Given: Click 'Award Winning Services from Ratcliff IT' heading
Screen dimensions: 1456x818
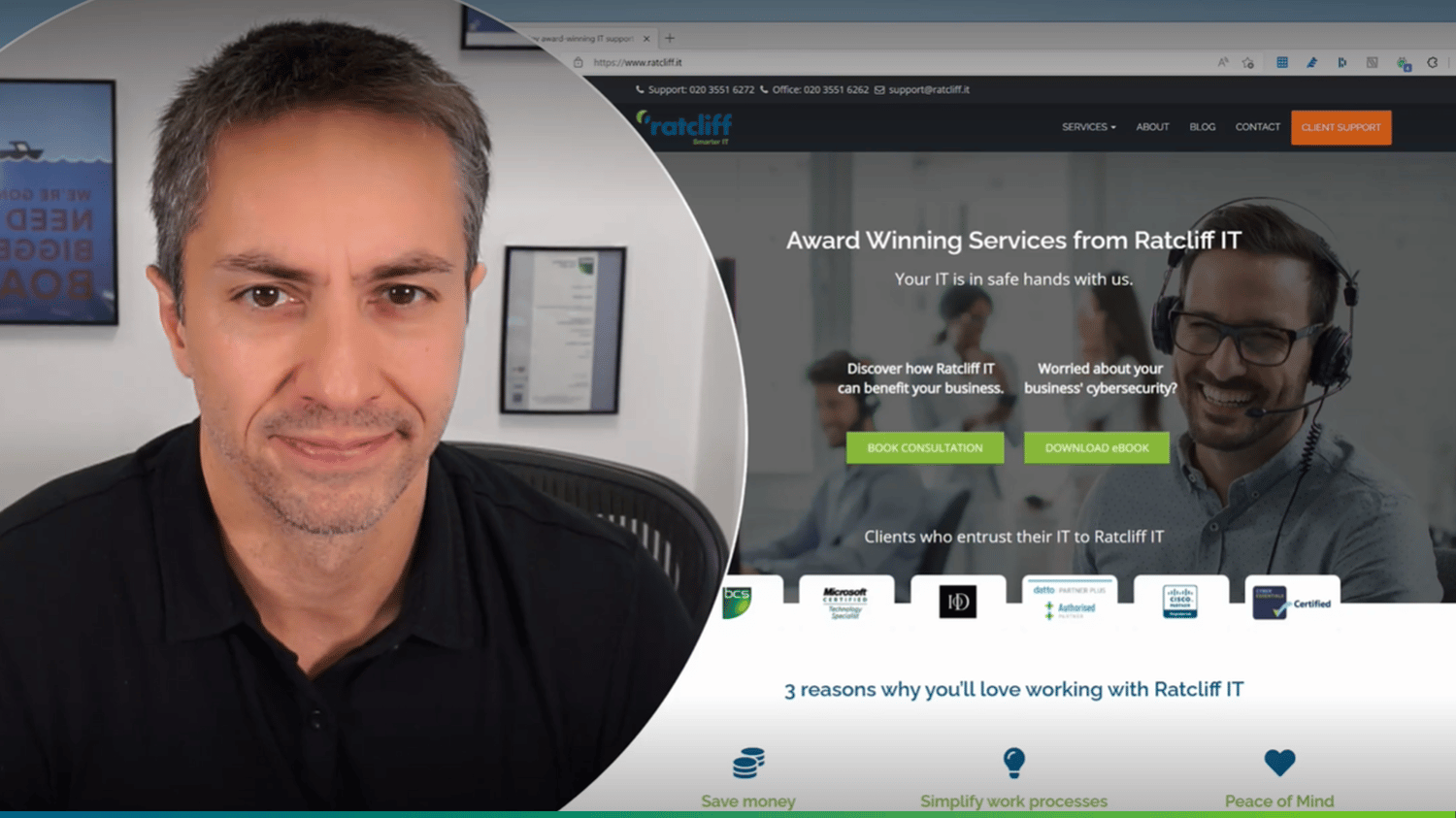Looking at the screenshot, I should pyautogui.click(x=1013, y=241).
